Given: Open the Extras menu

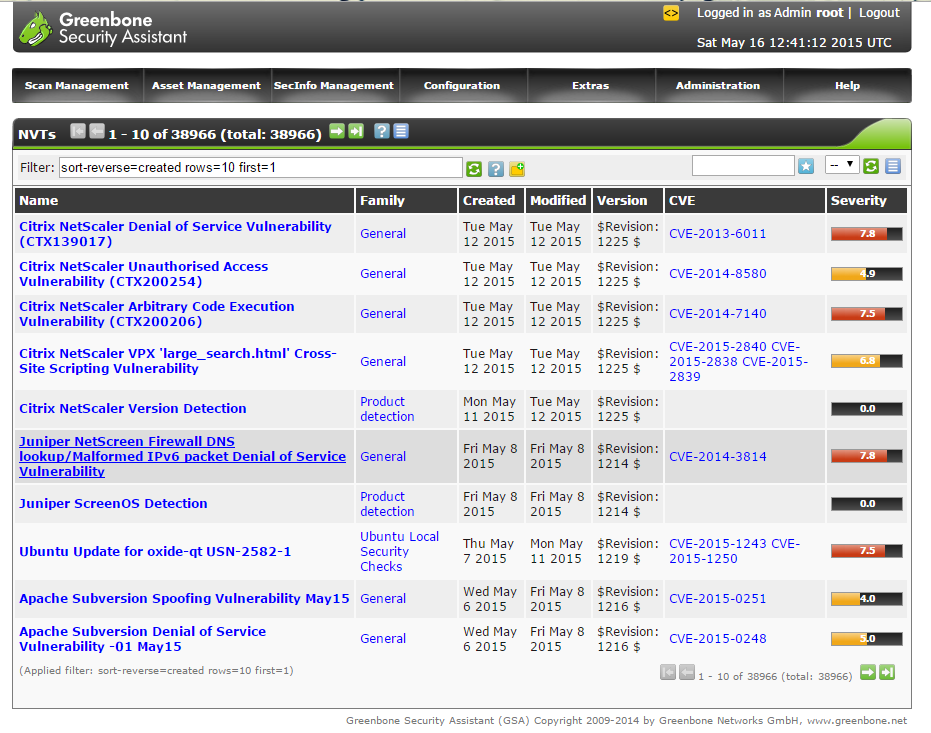Looking at the screenshot, I should (590, 86).
